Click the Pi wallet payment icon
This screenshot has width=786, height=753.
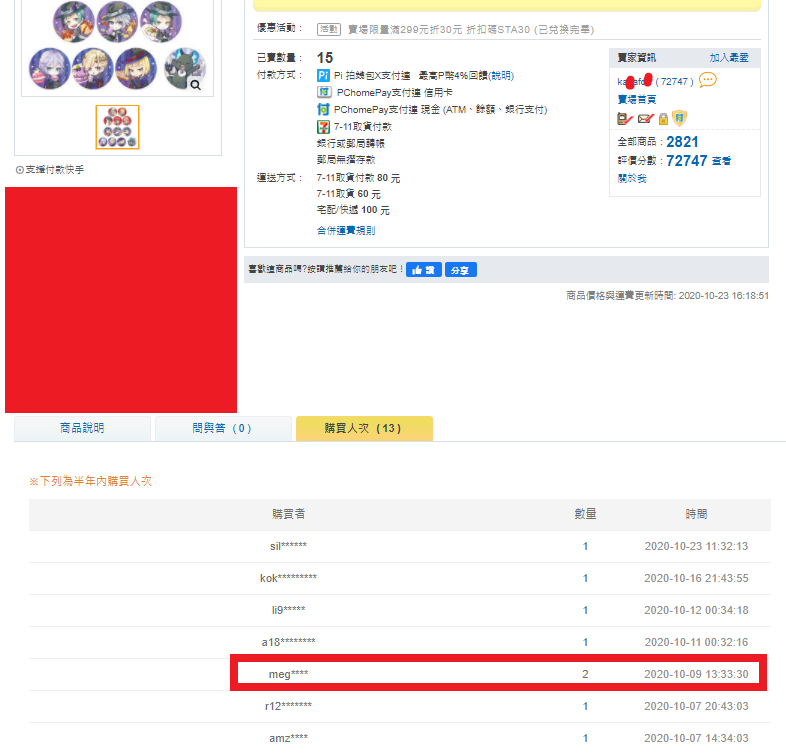pyautogui.click(x=323, y=76)
